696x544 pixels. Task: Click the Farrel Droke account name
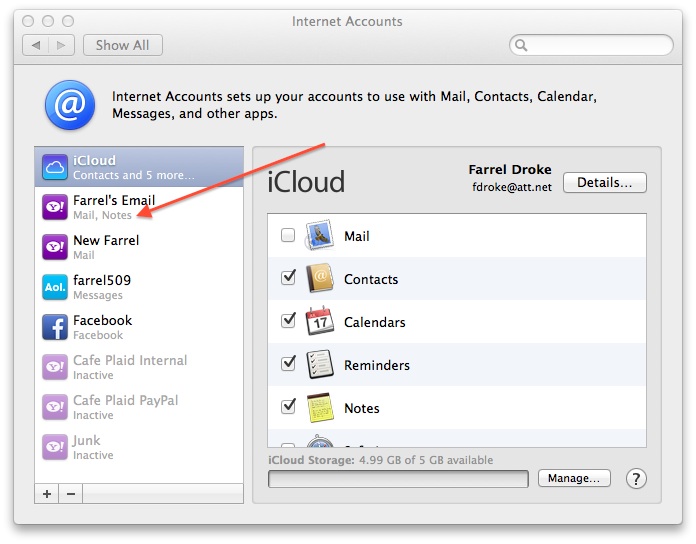pyautogui.click(x=510, y=170)
